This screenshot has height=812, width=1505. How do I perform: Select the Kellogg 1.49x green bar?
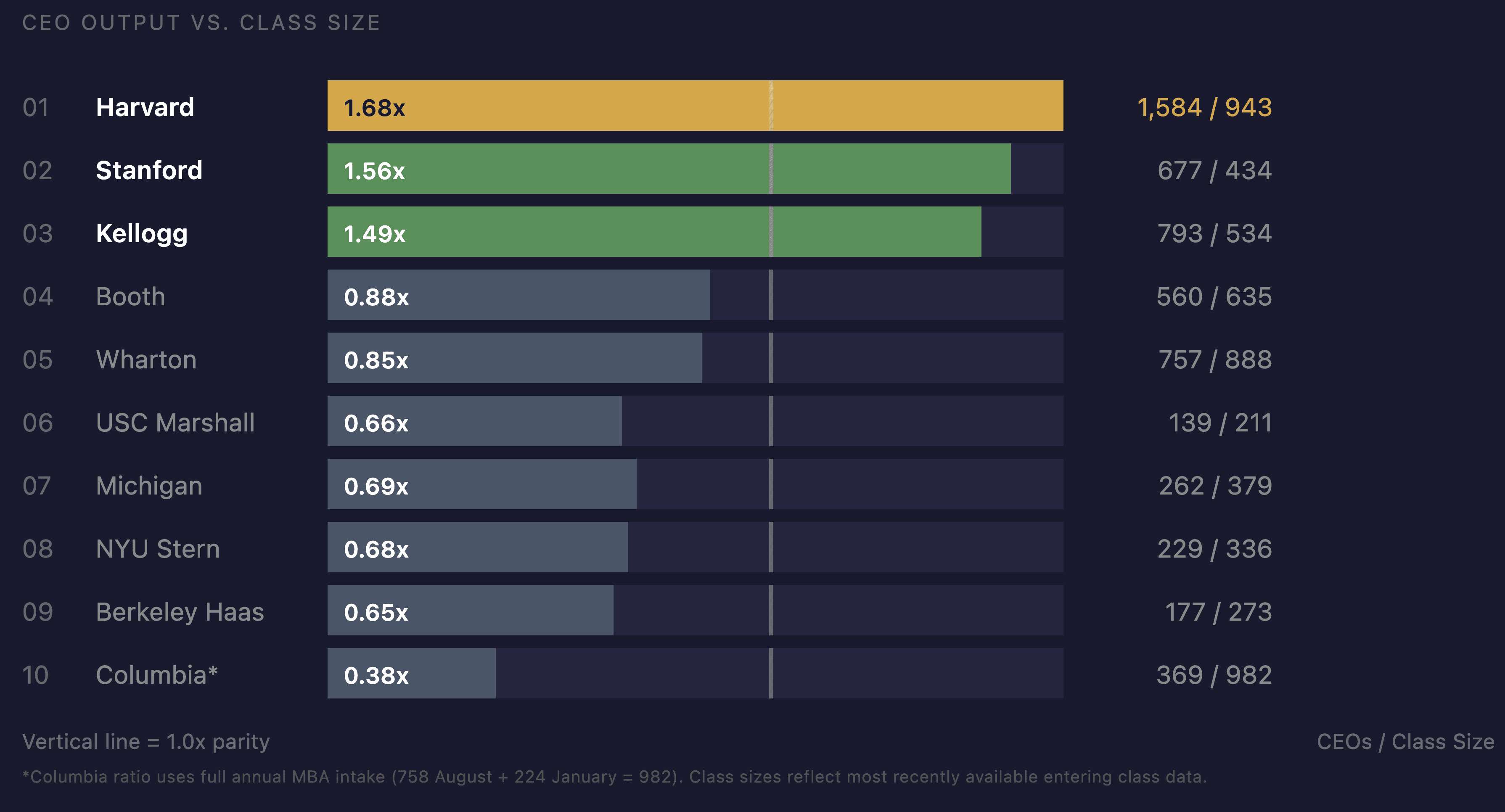click(654, 232)
